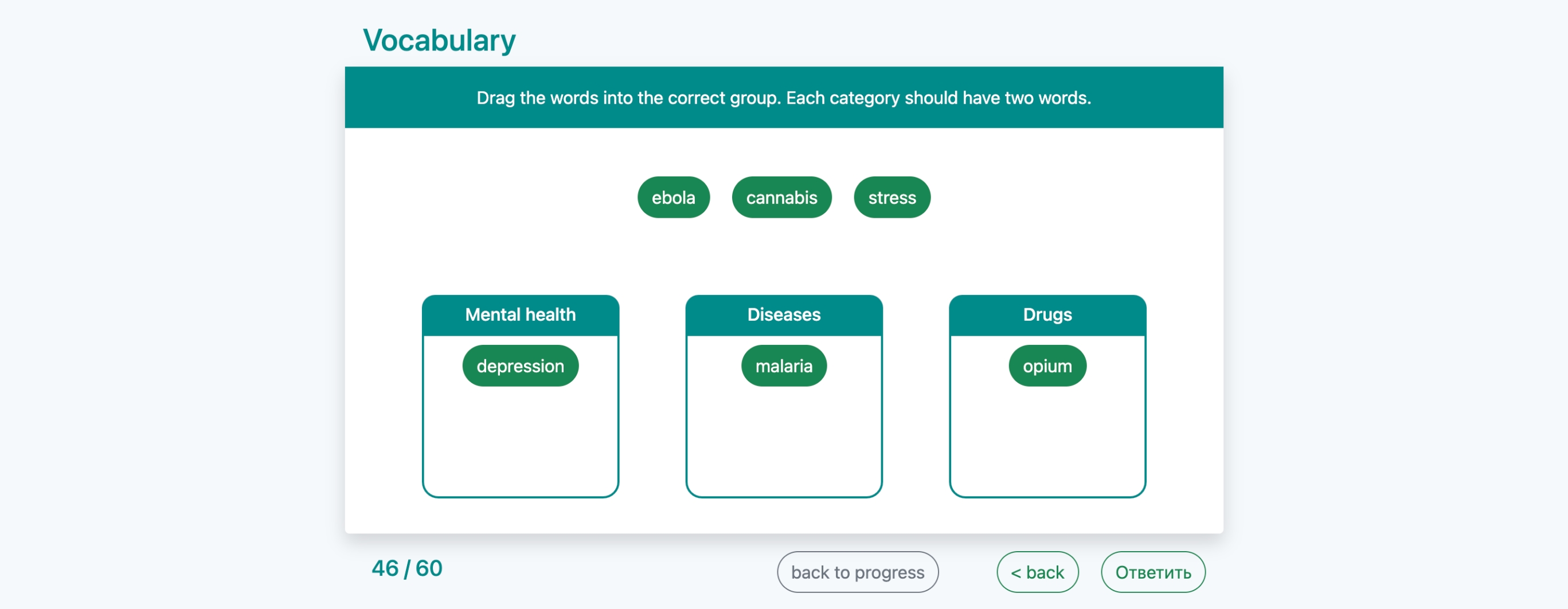Click empty space right of stress chip
Screen dimensions: 1568x609
(1072, 197)
